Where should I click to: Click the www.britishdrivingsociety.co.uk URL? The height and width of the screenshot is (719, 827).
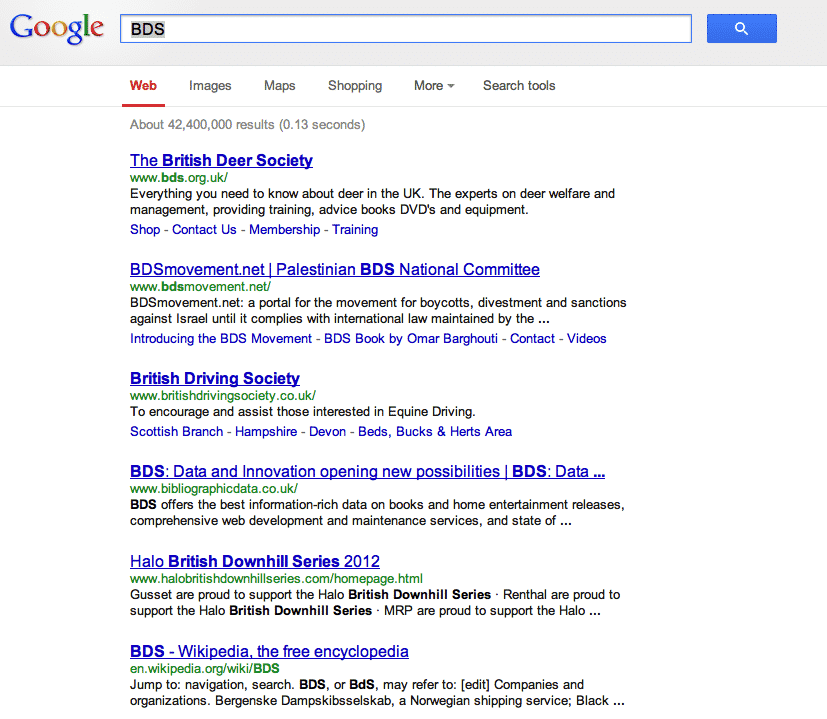223,396
